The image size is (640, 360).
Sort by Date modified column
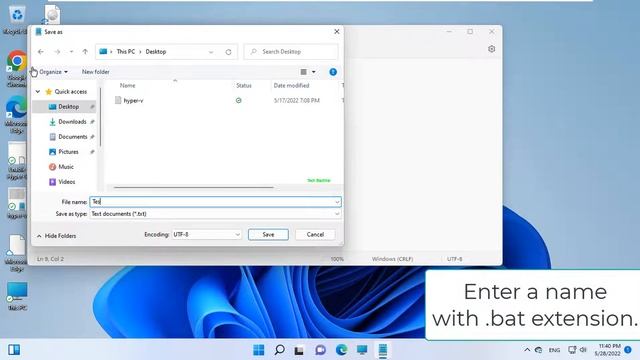[291, 85]
